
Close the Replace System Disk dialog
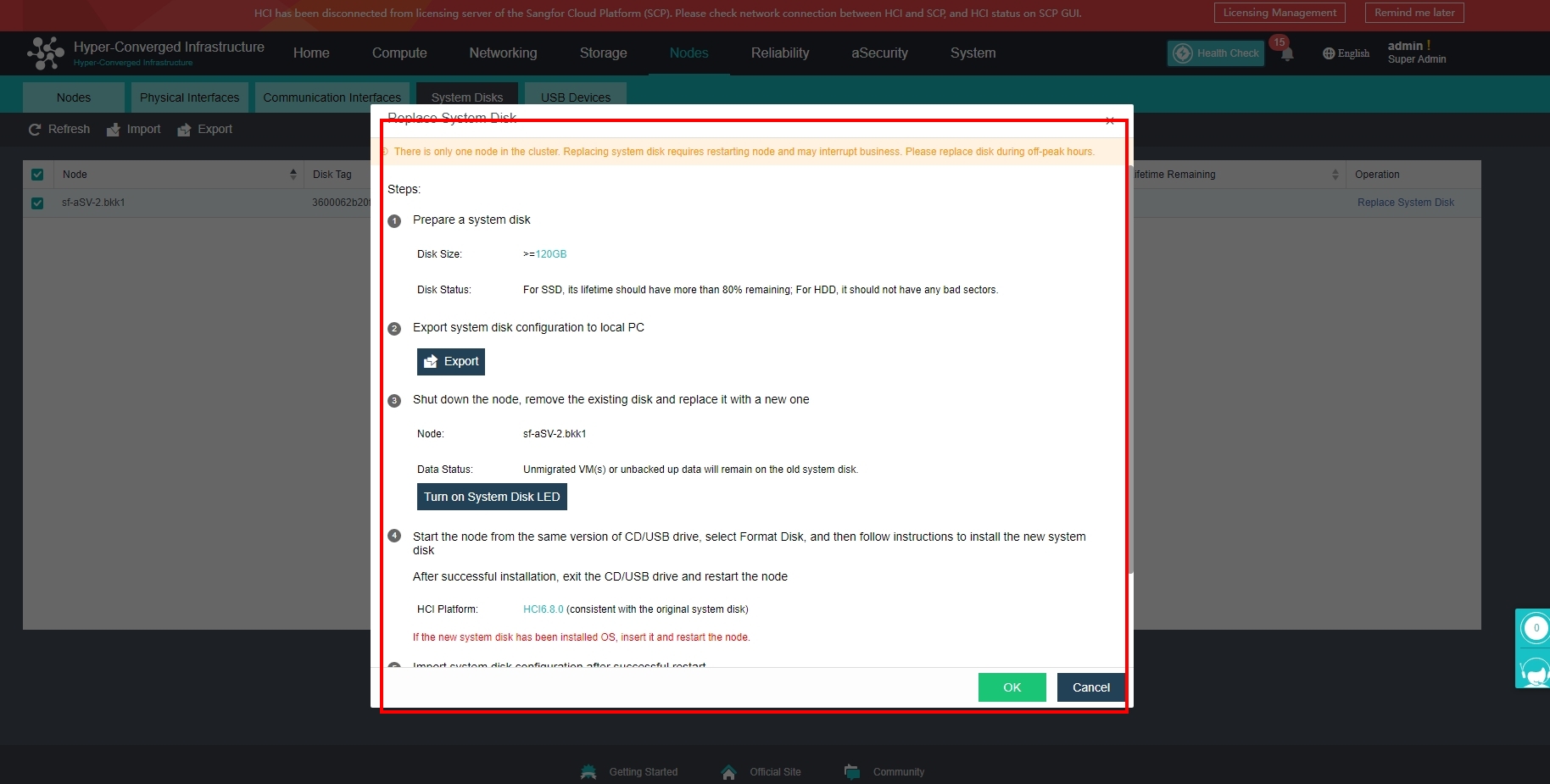[1109, 121]
